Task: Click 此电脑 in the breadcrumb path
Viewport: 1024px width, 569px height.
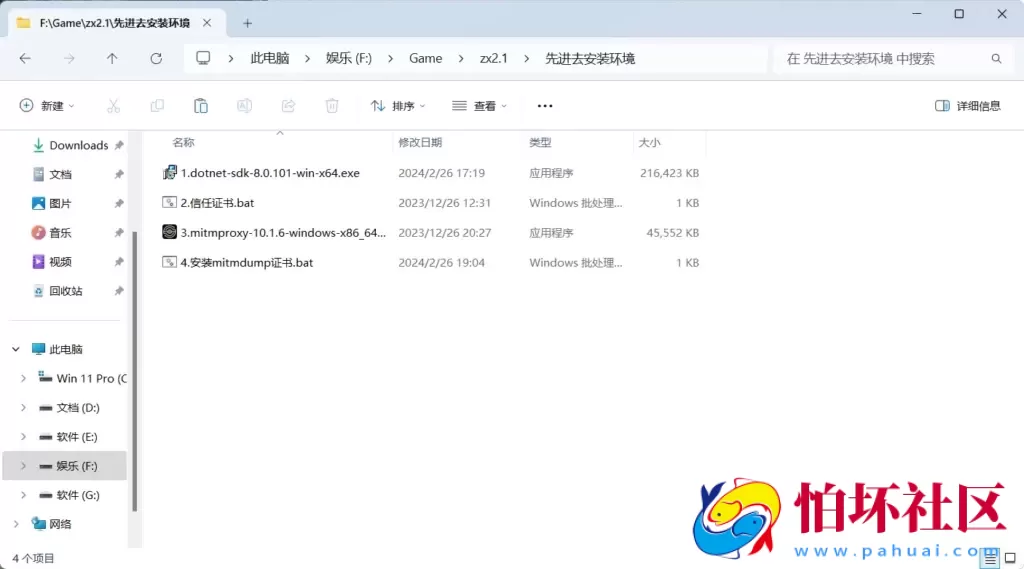Action: (x=270, y=58)
